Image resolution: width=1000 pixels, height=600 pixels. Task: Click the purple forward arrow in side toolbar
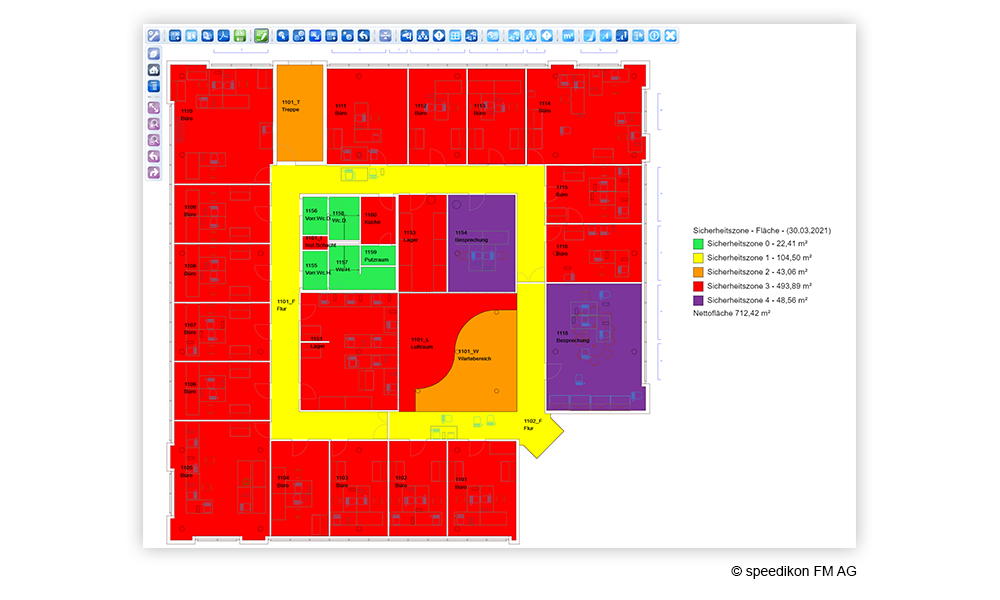(x=154, y=172)
